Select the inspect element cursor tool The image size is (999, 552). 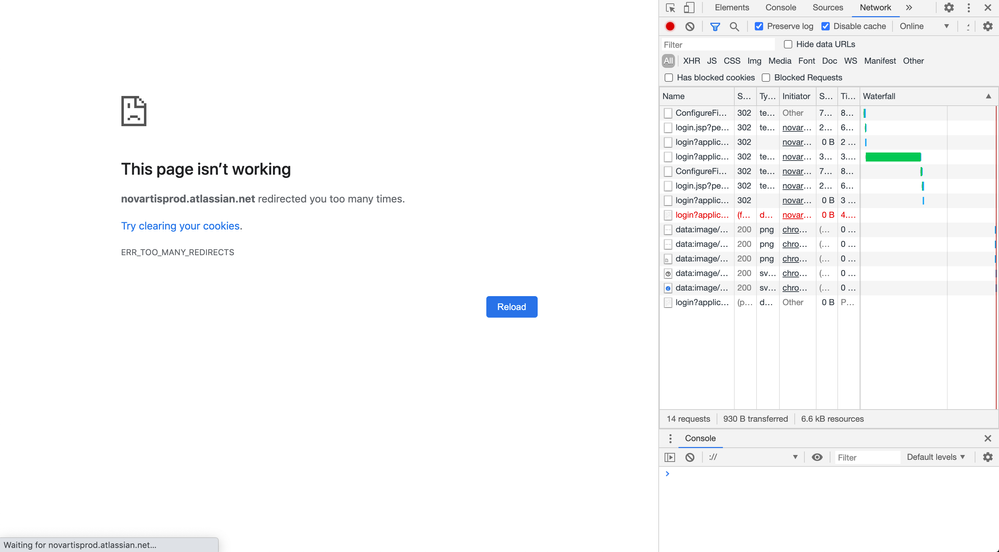(670, 8)
